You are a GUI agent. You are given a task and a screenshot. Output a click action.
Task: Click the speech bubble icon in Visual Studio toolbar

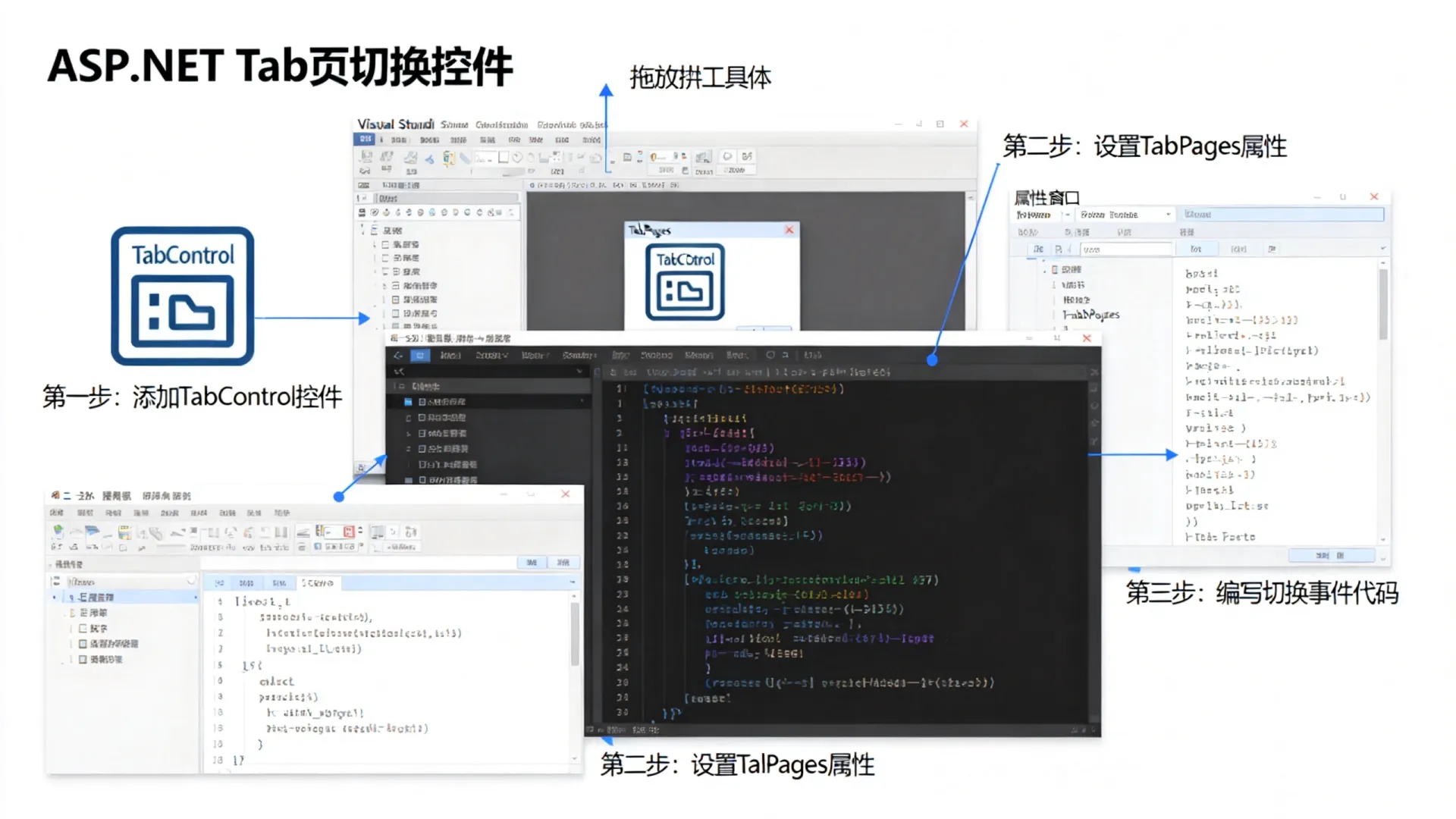727,156
